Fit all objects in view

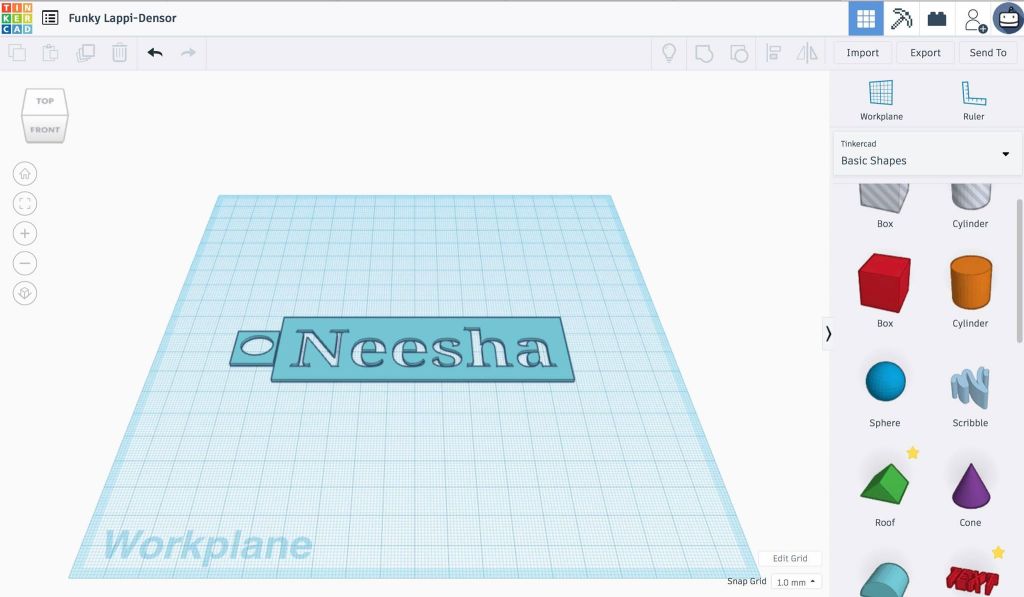25,204
